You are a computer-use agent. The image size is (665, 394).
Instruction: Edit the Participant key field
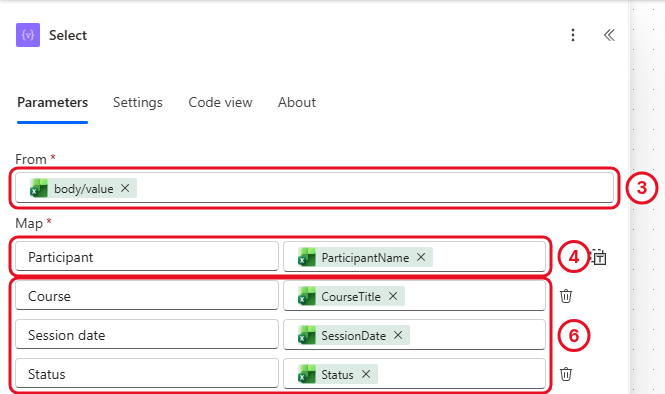147,257
